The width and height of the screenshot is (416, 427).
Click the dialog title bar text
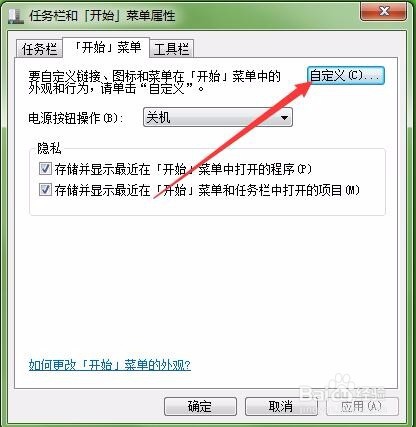pos(102,16)
